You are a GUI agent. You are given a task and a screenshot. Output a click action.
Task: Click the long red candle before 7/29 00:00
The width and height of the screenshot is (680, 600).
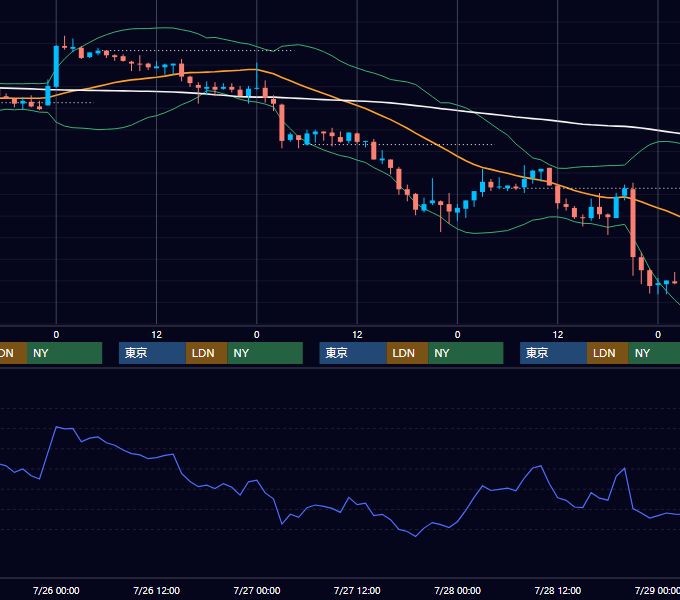pos(633,223)
